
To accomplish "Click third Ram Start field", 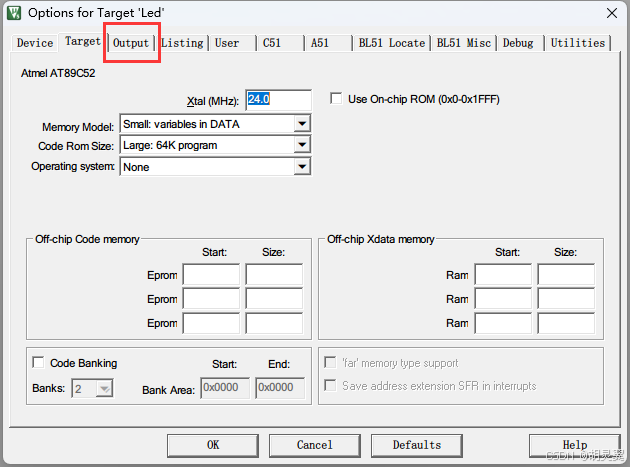I will [503, 323].
